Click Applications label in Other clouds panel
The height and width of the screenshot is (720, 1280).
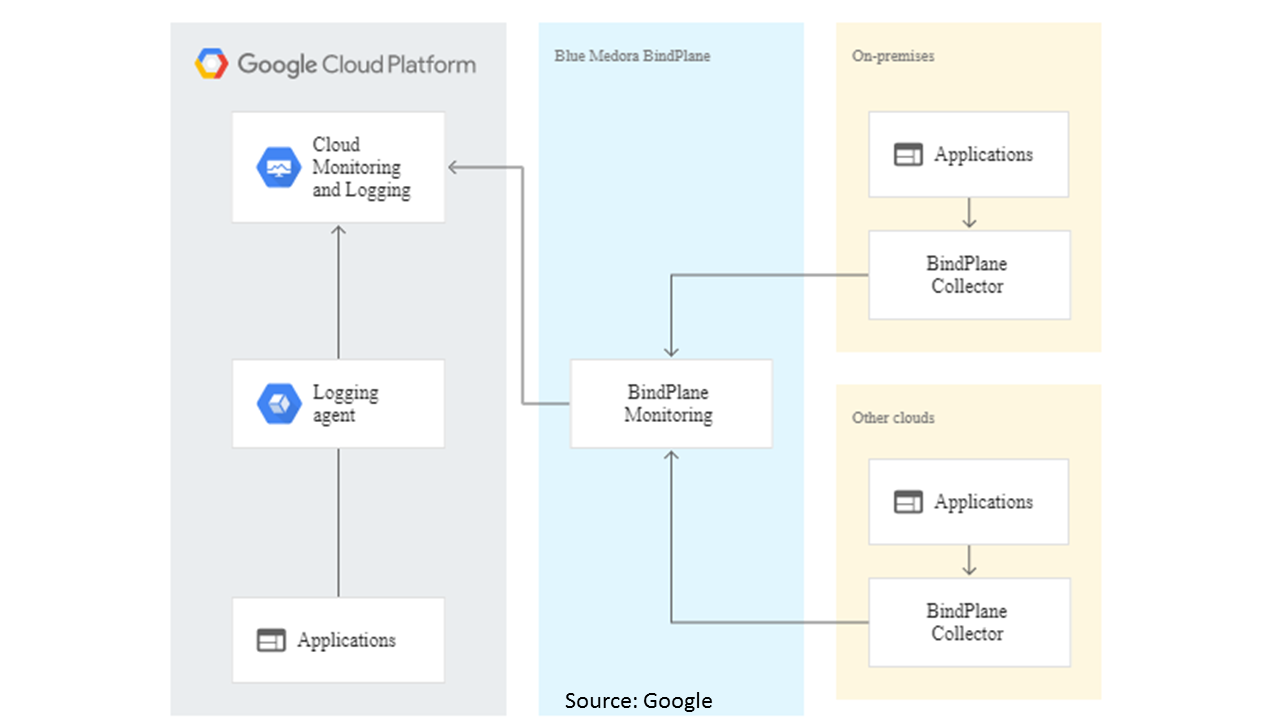coord(984,502)
